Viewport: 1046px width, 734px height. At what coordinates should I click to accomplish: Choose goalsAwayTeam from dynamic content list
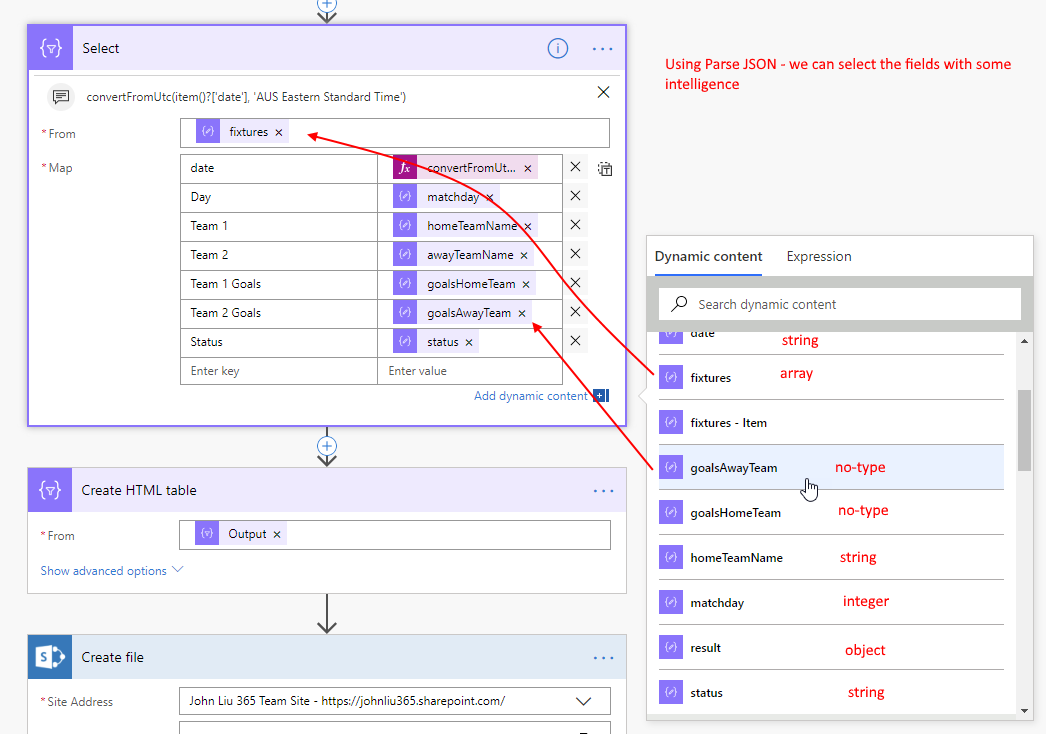point(733,468)
